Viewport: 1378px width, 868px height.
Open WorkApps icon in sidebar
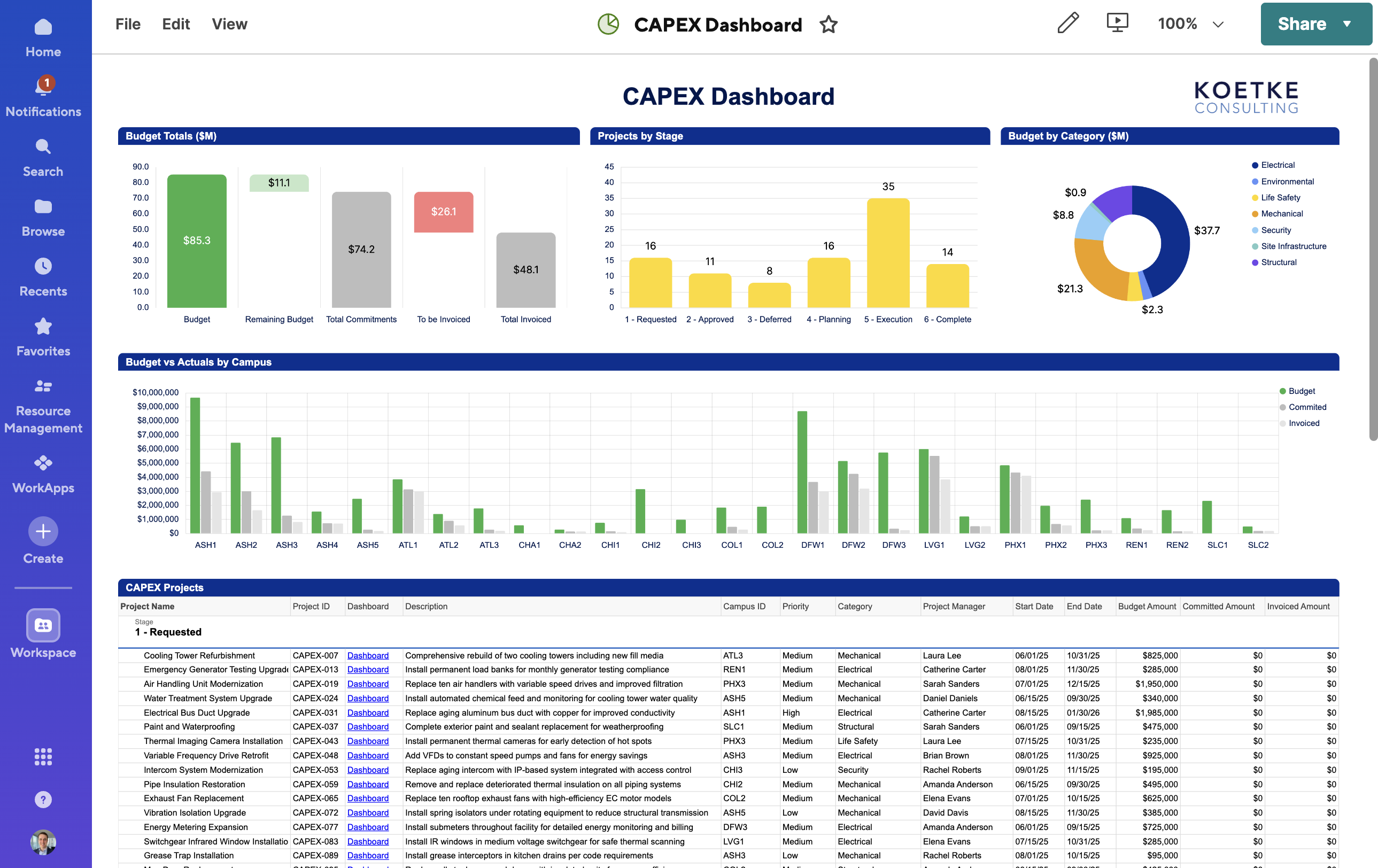click(43, 462)
